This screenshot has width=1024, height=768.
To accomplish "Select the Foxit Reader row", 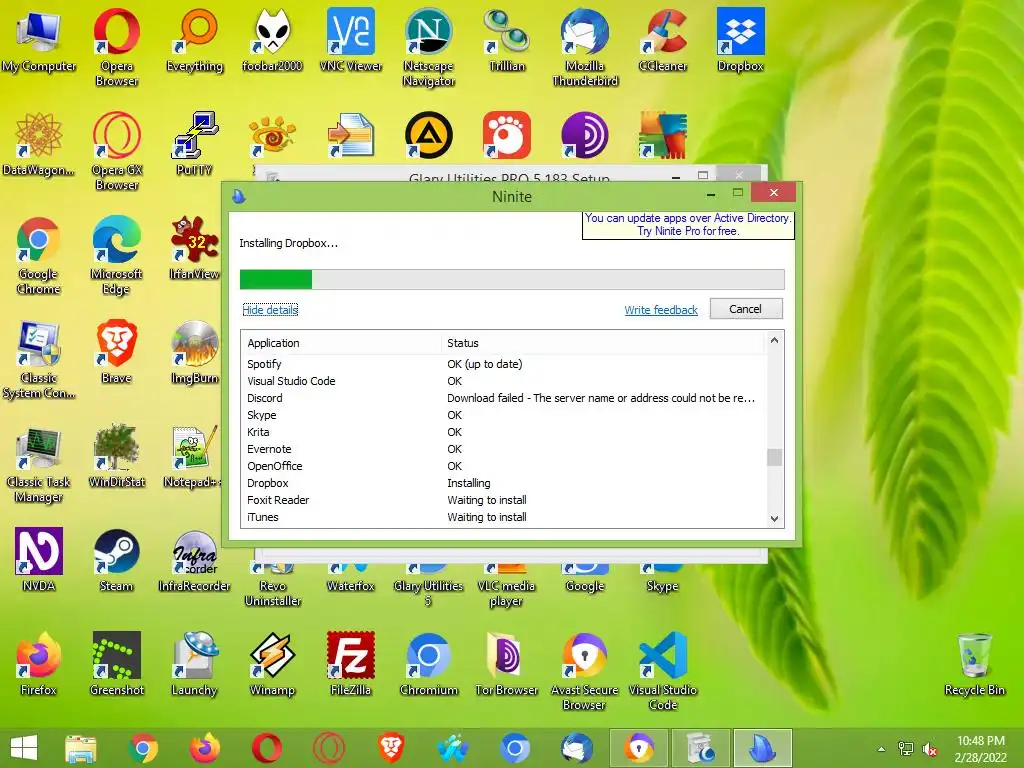I will click(x=503, y=500).
